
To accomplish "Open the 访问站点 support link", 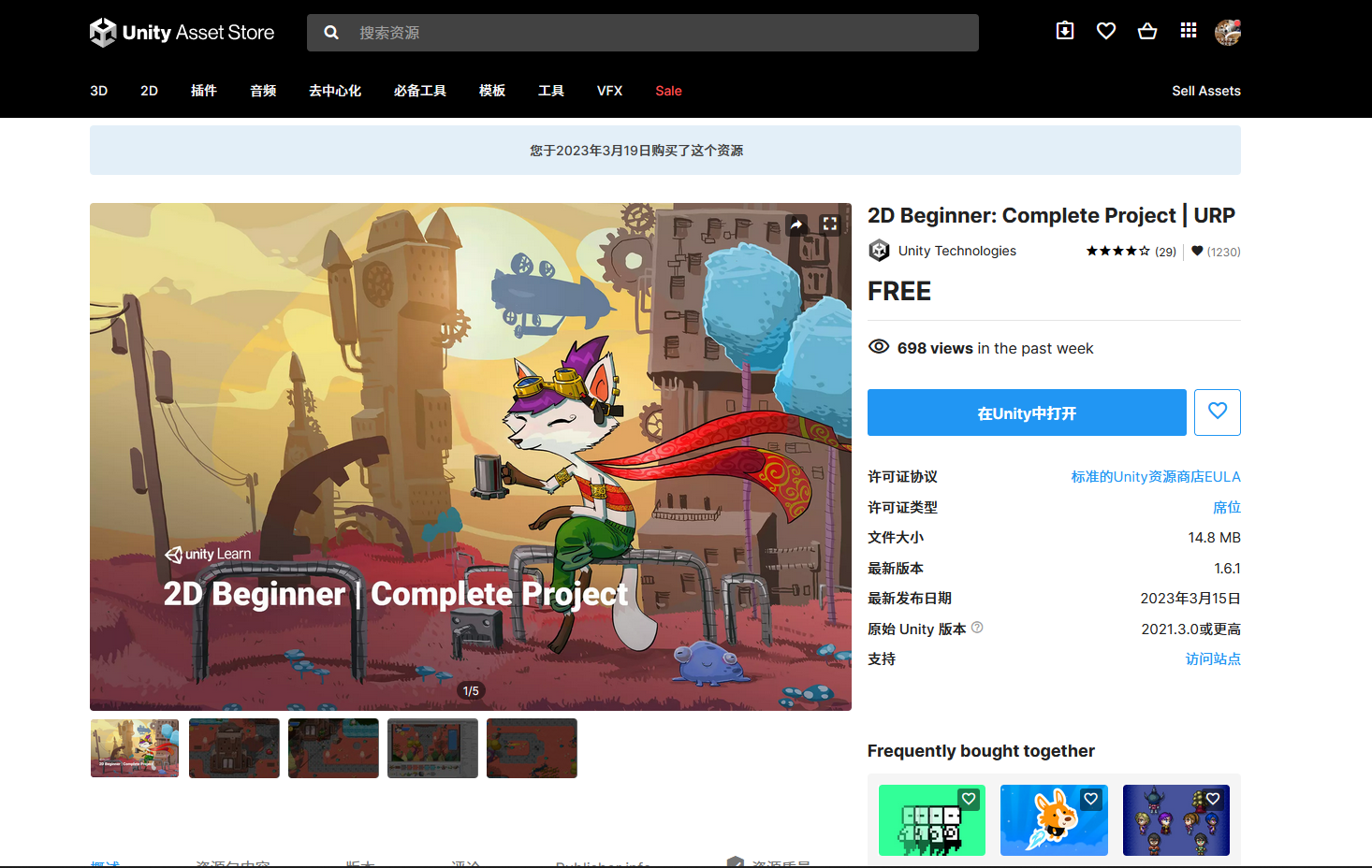I will (x=1213, y=659).
